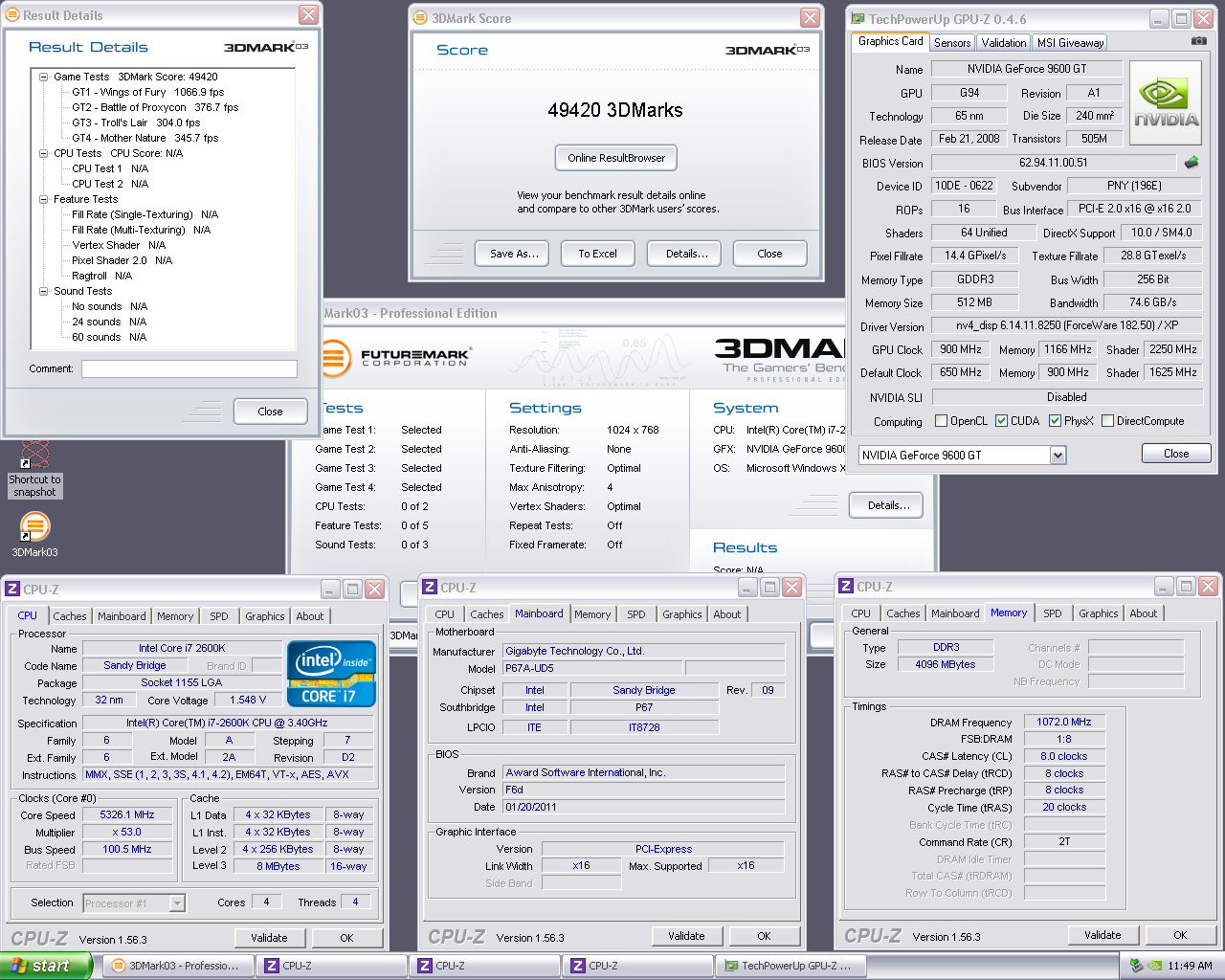
Task: Select the 'GT1 - Wings of Fury' result row
Action: tap(147, 92)
